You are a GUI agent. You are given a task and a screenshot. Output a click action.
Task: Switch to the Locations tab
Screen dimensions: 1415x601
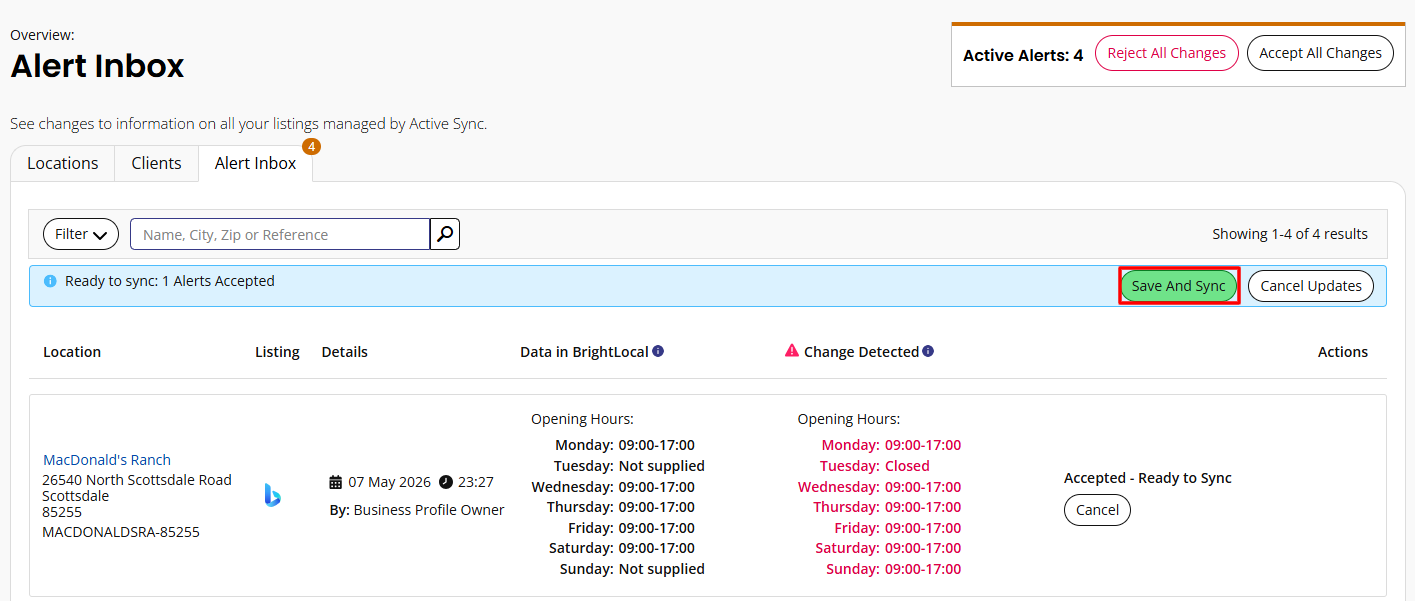pyautogui.click(x=63, y=163)
